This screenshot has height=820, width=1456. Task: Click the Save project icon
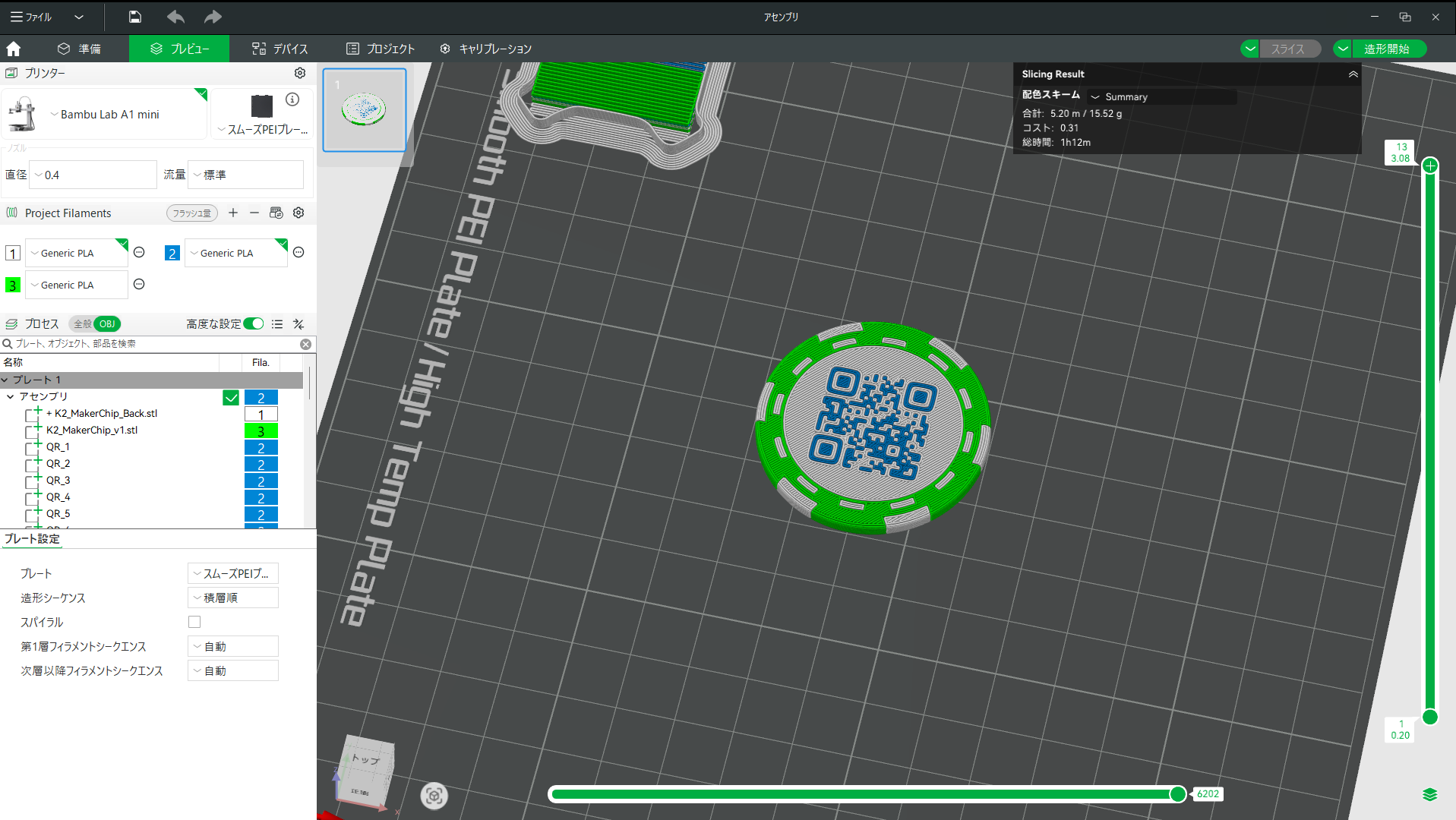tap(134, 17)
